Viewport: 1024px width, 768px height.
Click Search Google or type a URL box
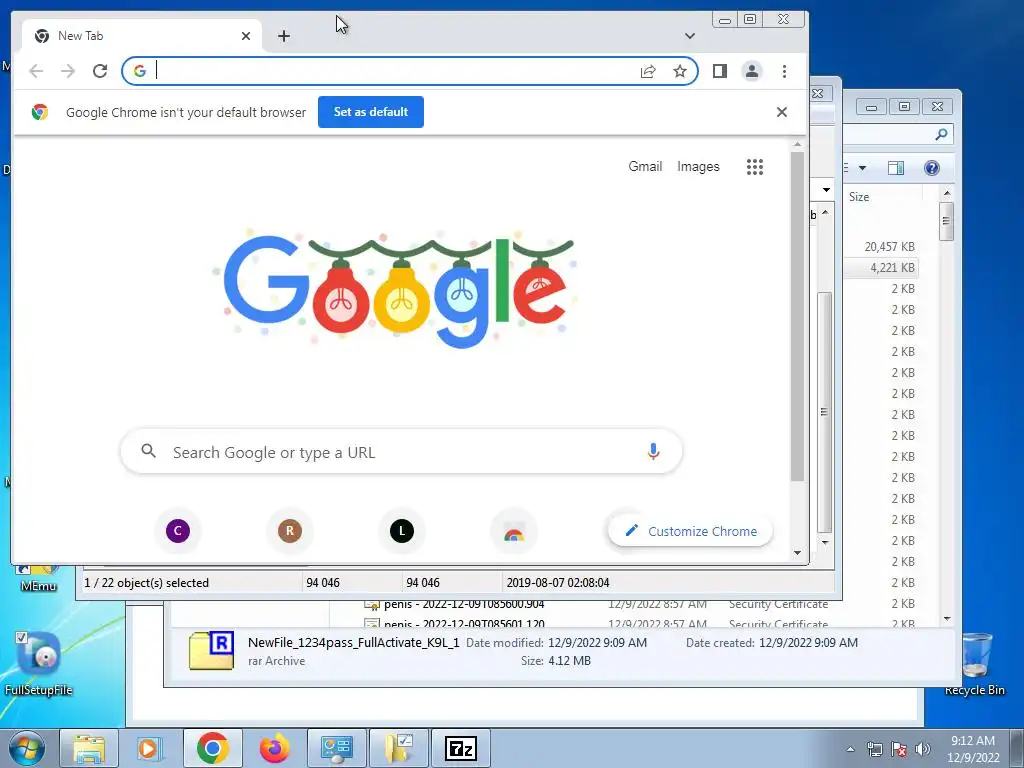pos(401,451)
